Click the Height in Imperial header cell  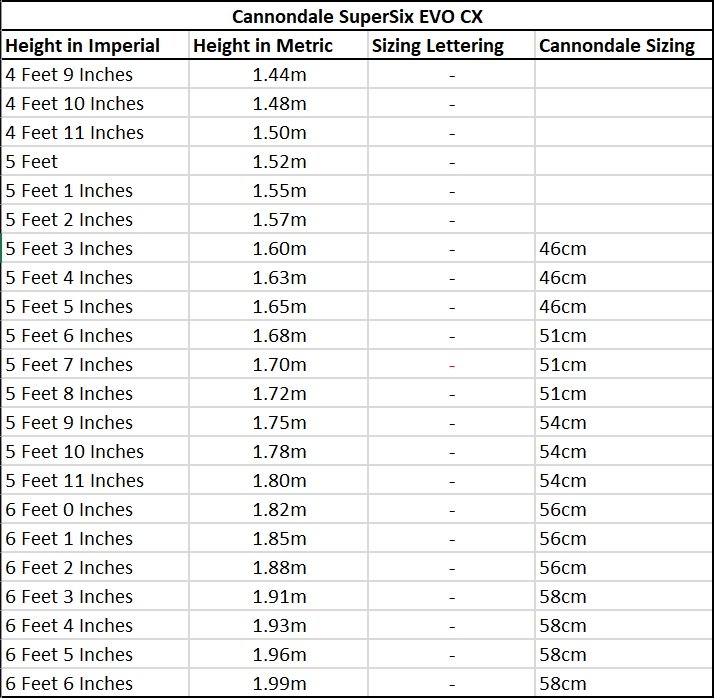[95, 46]
